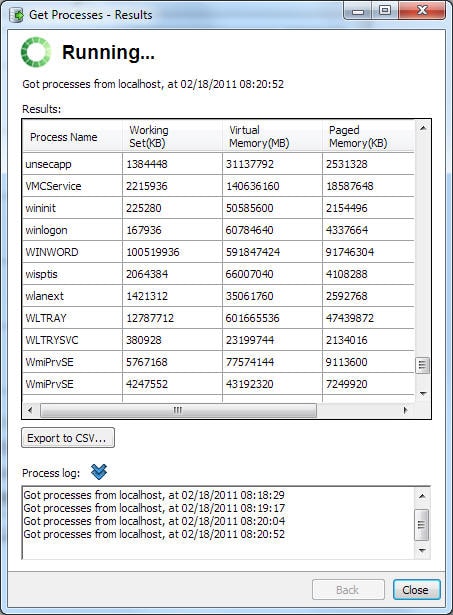The image size is (453, 615).
Task: Click last log entry at 08:20:52
Action: (154, 534)
